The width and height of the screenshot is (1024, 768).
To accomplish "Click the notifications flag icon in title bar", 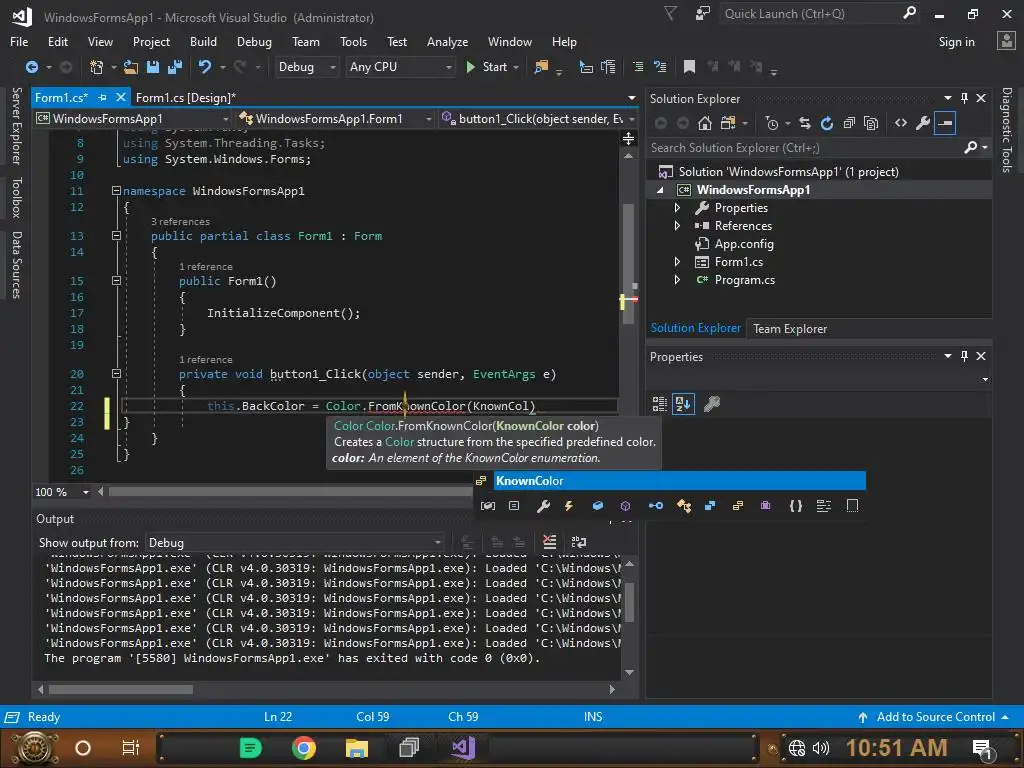I will [671, 13].
